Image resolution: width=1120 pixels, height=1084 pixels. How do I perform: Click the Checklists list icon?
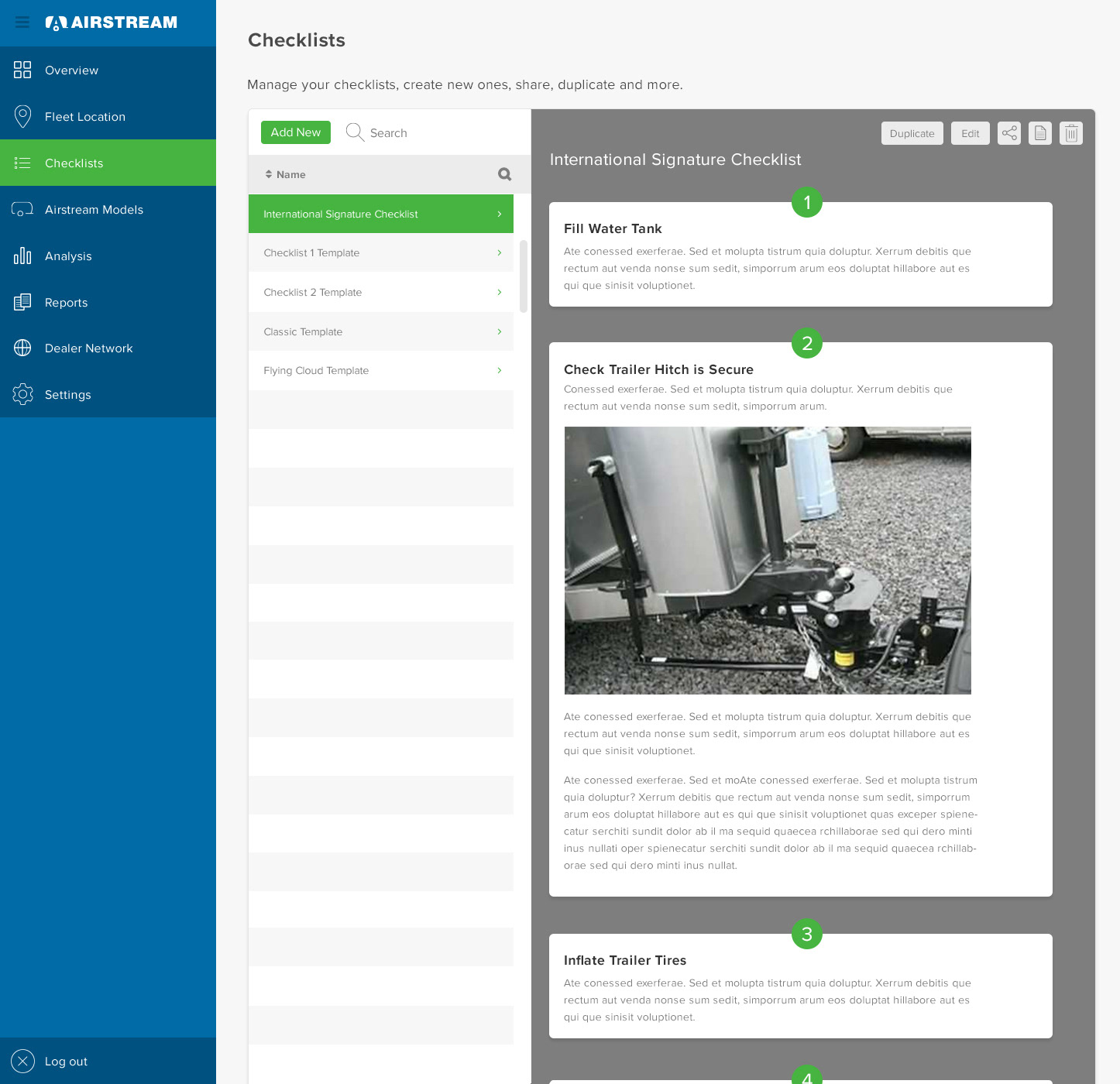tap(22, 163)
